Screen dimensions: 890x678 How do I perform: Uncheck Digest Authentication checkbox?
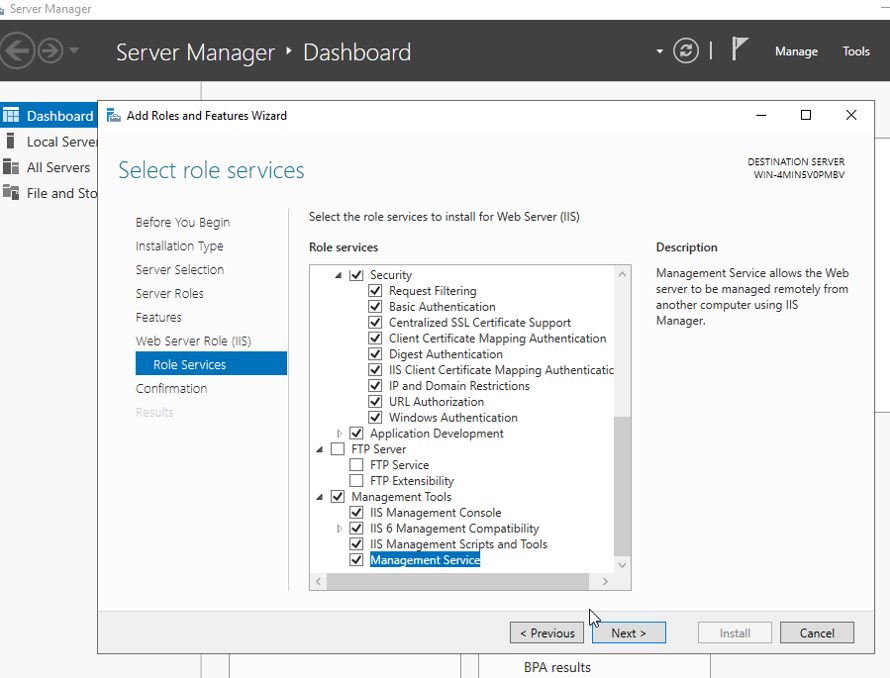pos(375,354)
